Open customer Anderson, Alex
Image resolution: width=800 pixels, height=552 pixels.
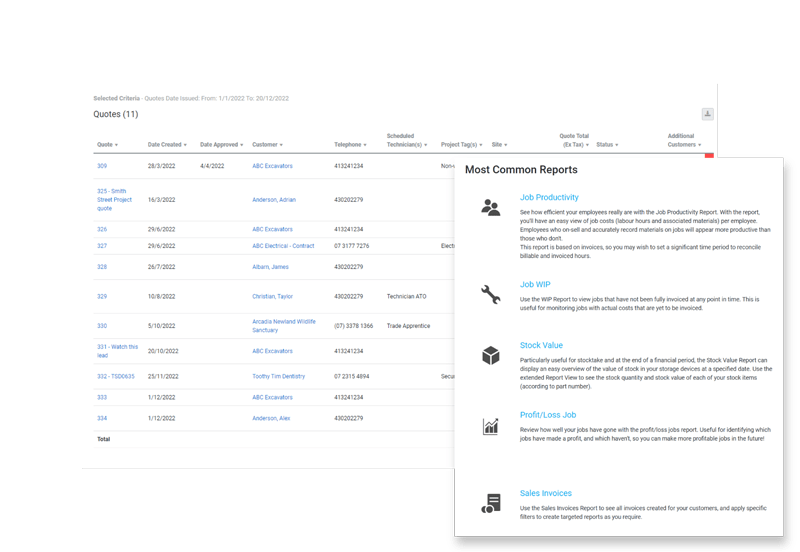click(x=271, y=418)
